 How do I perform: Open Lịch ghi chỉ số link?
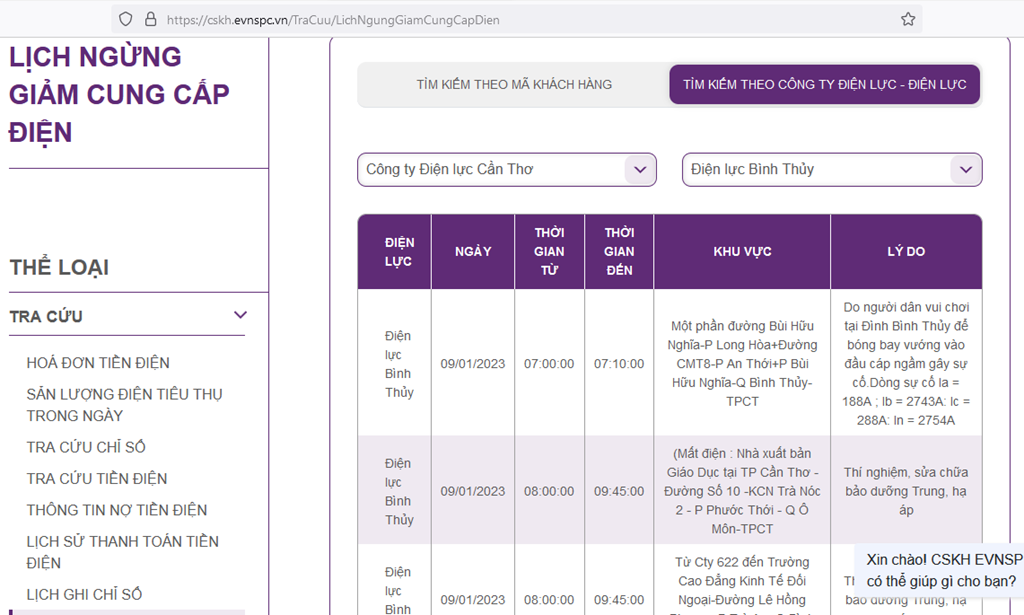pyautogui.click(x=84, y=594)
